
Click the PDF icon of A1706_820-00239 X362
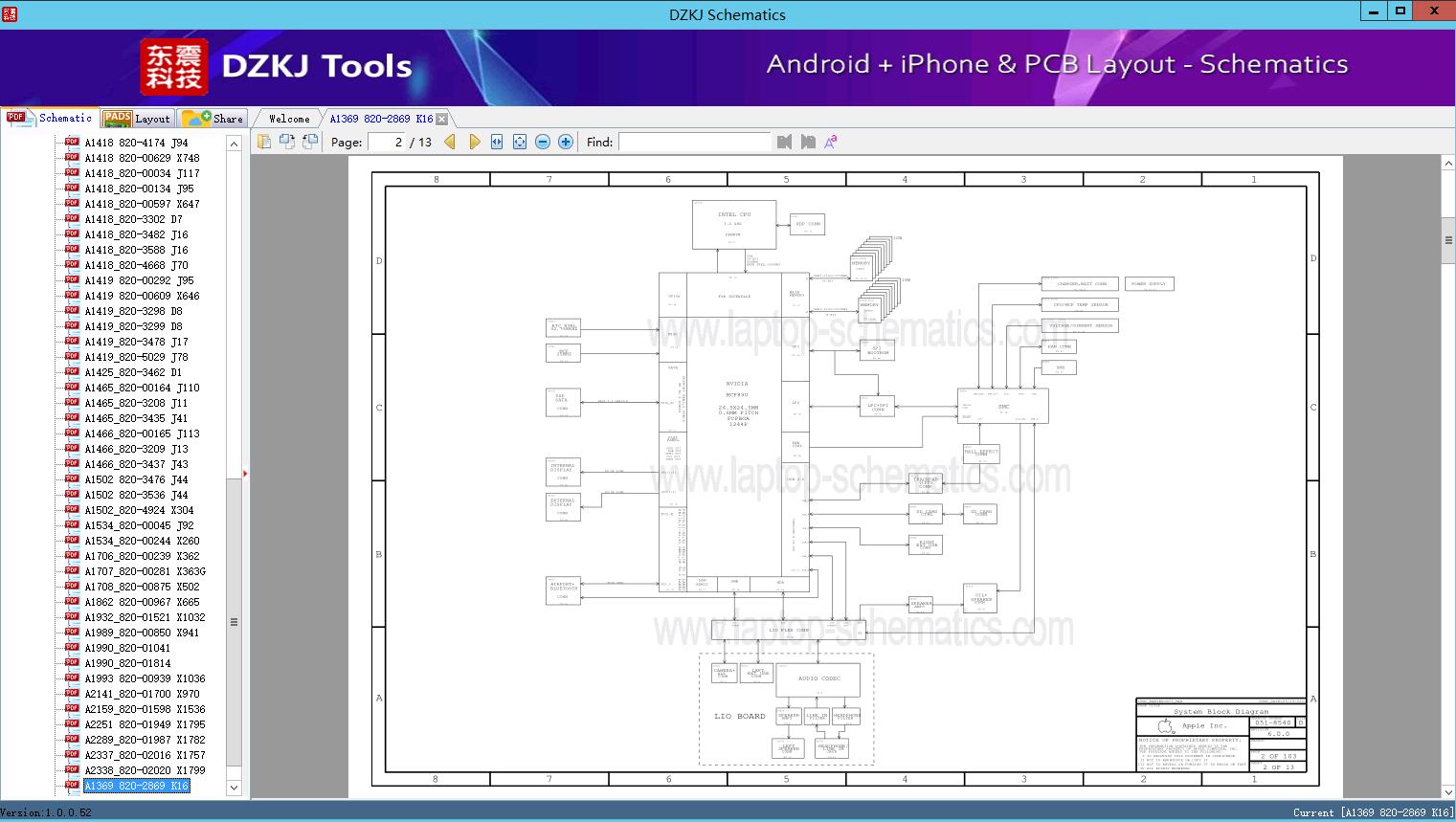[72, 556]
